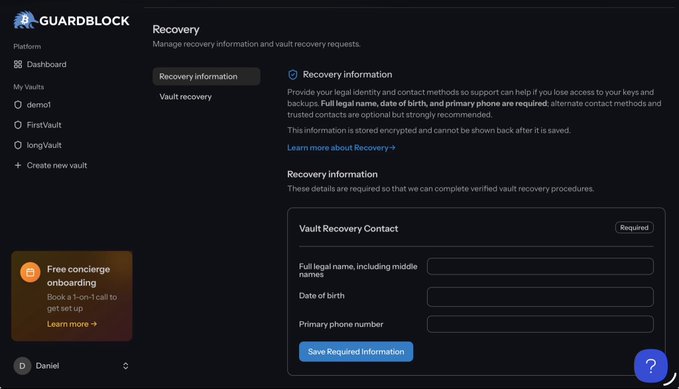Switch to the Recovery information tab

[206, 77]
